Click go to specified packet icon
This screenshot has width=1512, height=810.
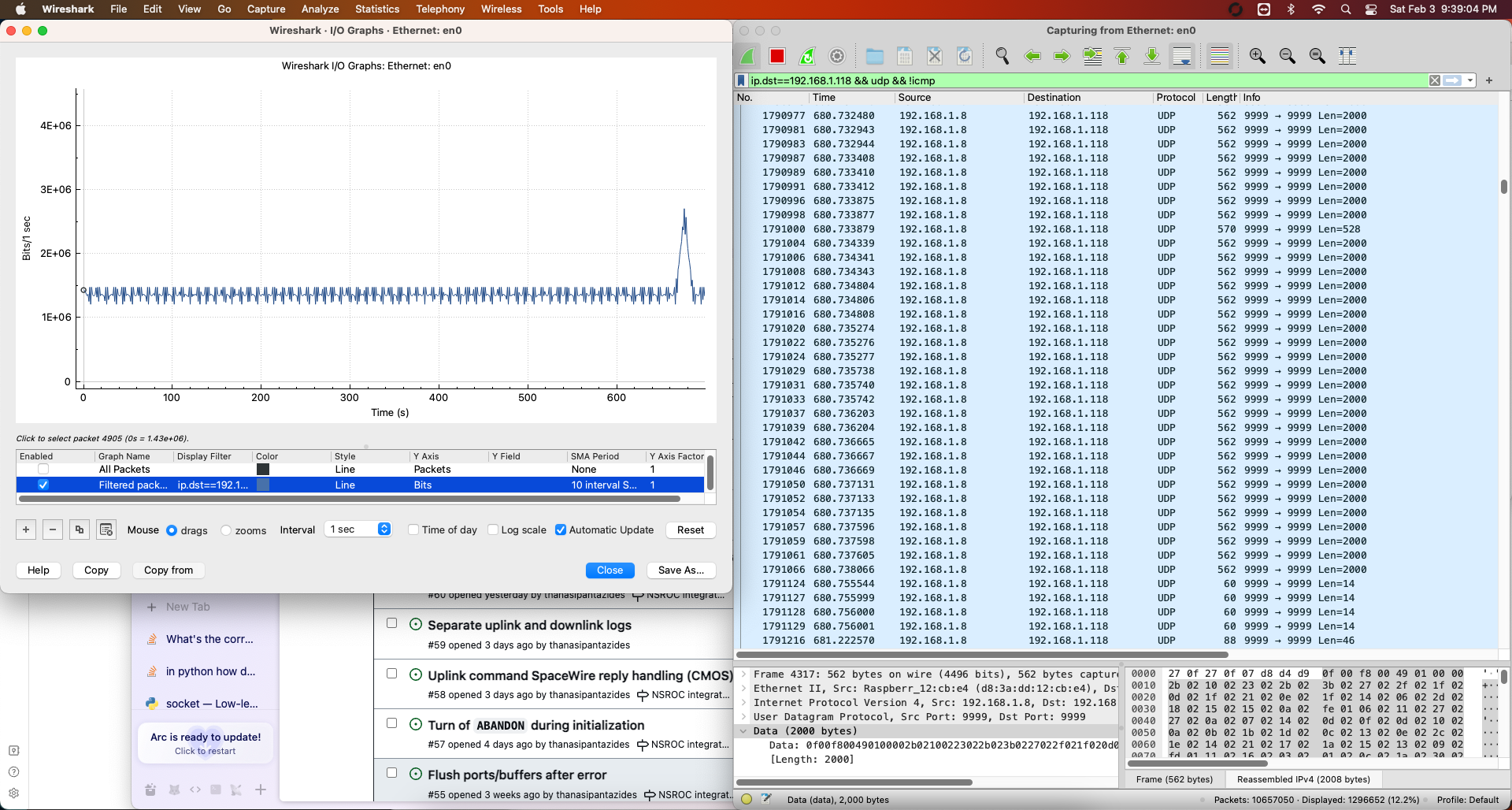[x=1092, y=56]
